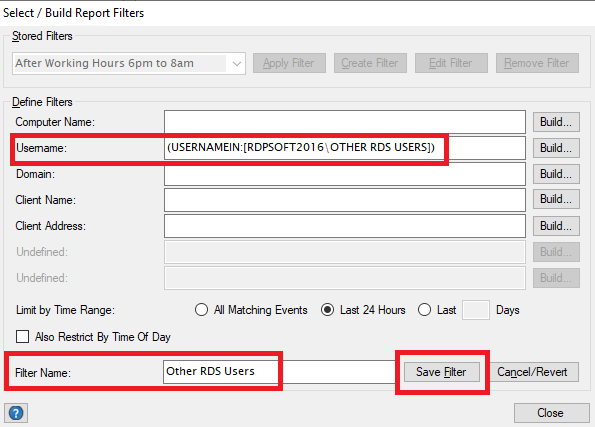The width and height of the screenshot is (595, 427).
Task: Click the Create Filter button
Action: point(370,63)
